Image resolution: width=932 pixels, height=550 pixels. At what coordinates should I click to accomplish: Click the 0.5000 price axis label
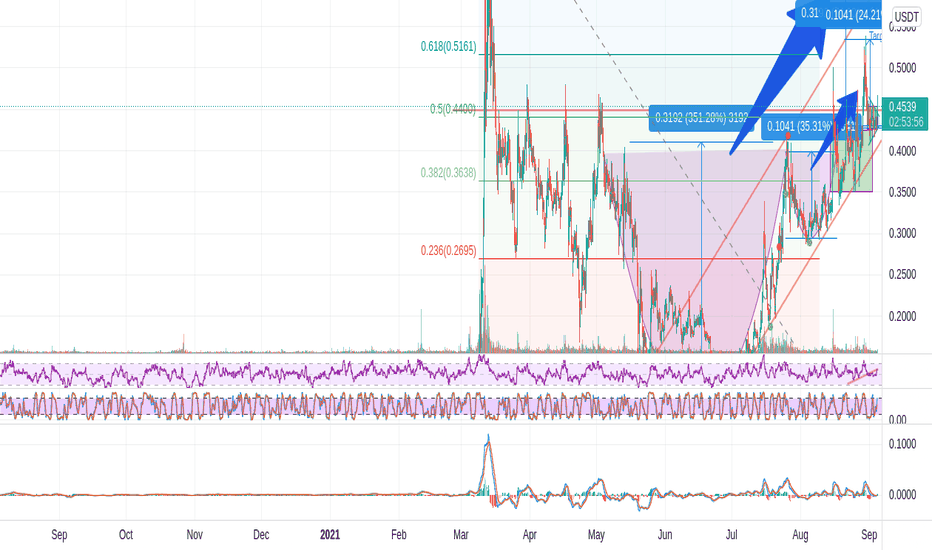(x=902, y=68)
